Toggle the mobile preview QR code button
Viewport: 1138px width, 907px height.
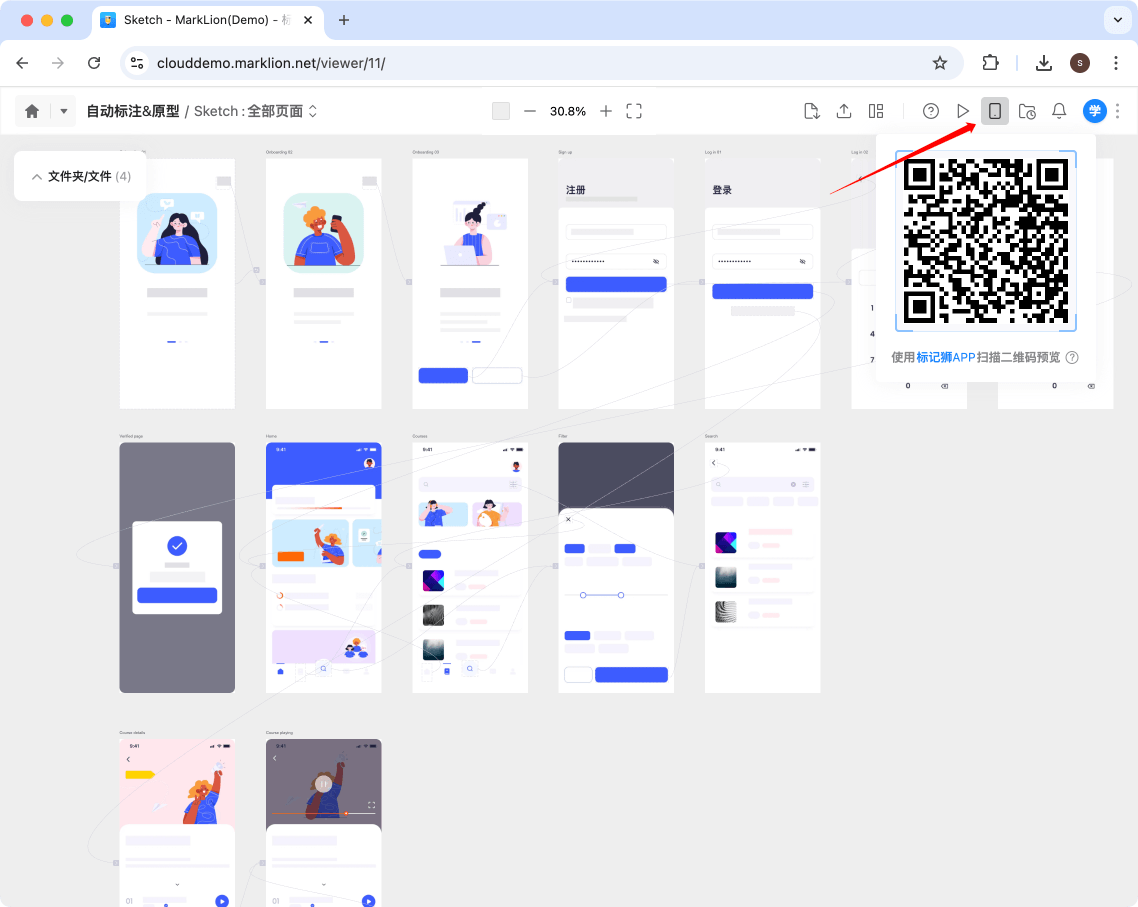(x=995, y=111)
